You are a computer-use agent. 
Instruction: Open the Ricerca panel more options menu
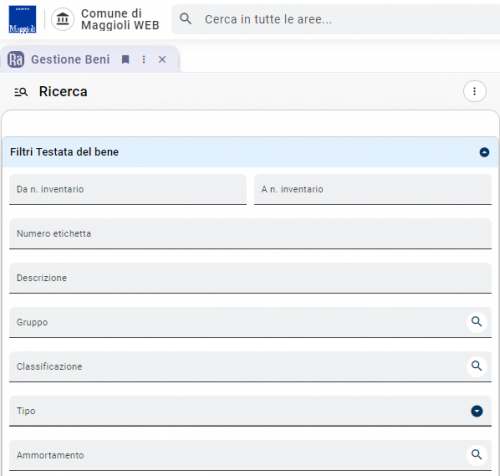[x=475, y=91]
